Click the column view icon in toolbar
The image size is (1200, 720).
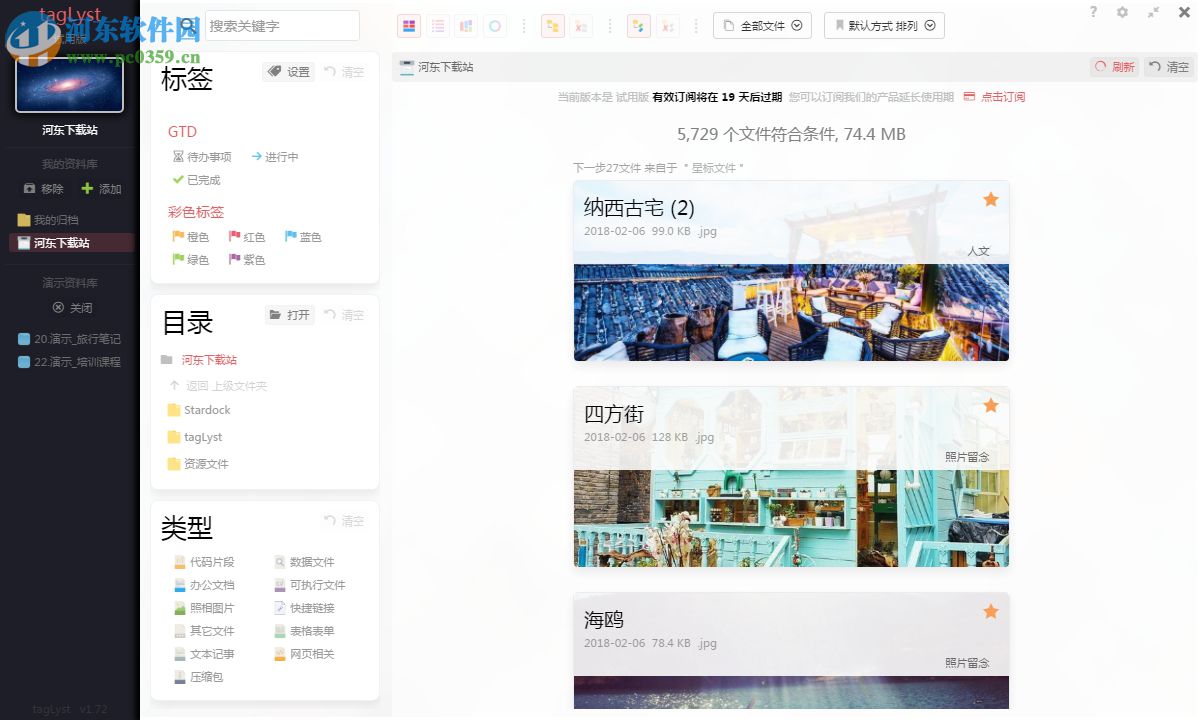466,25
